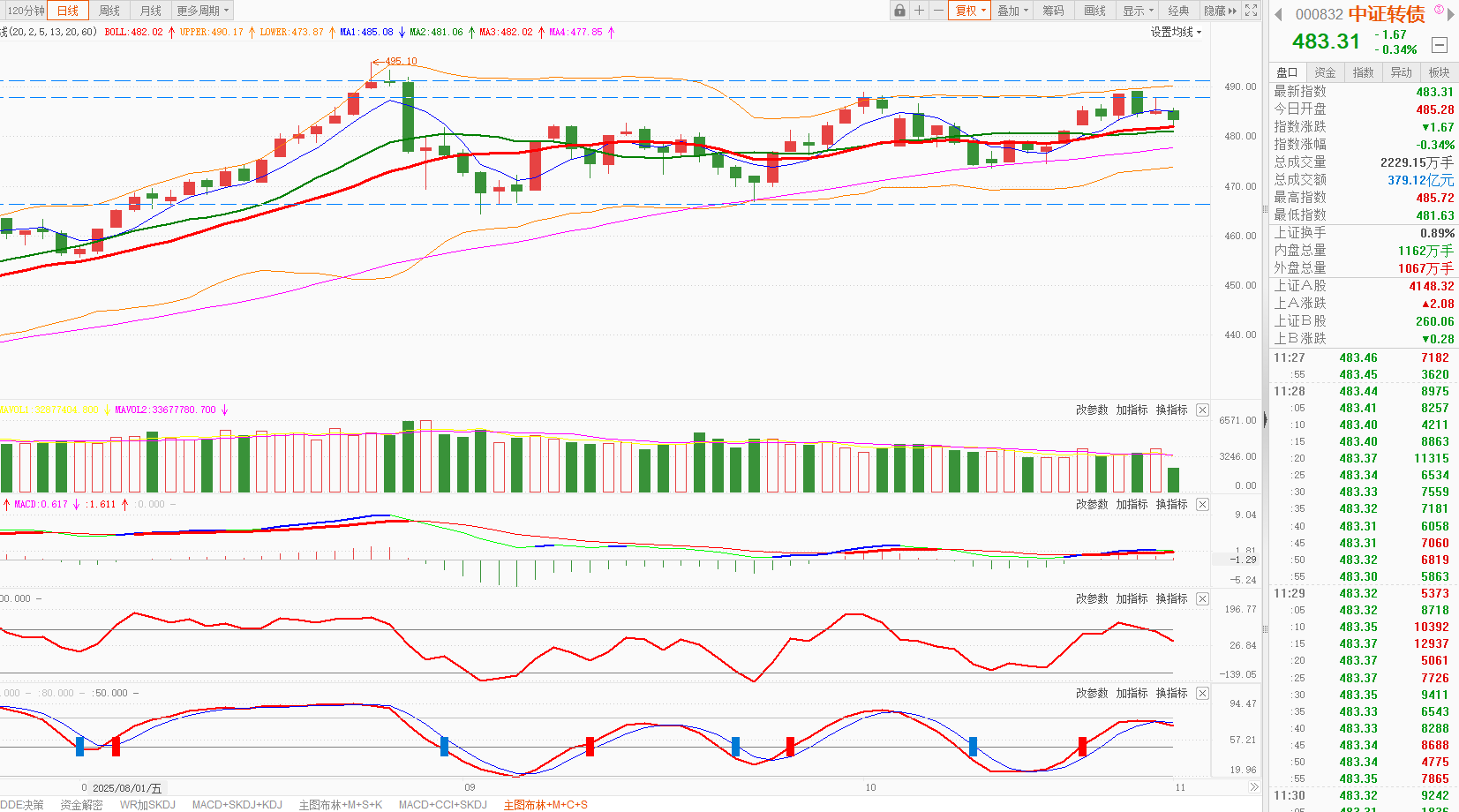Open the 异动 tab in side panel
This screenshot has height=812, width=1459.
1402,72
